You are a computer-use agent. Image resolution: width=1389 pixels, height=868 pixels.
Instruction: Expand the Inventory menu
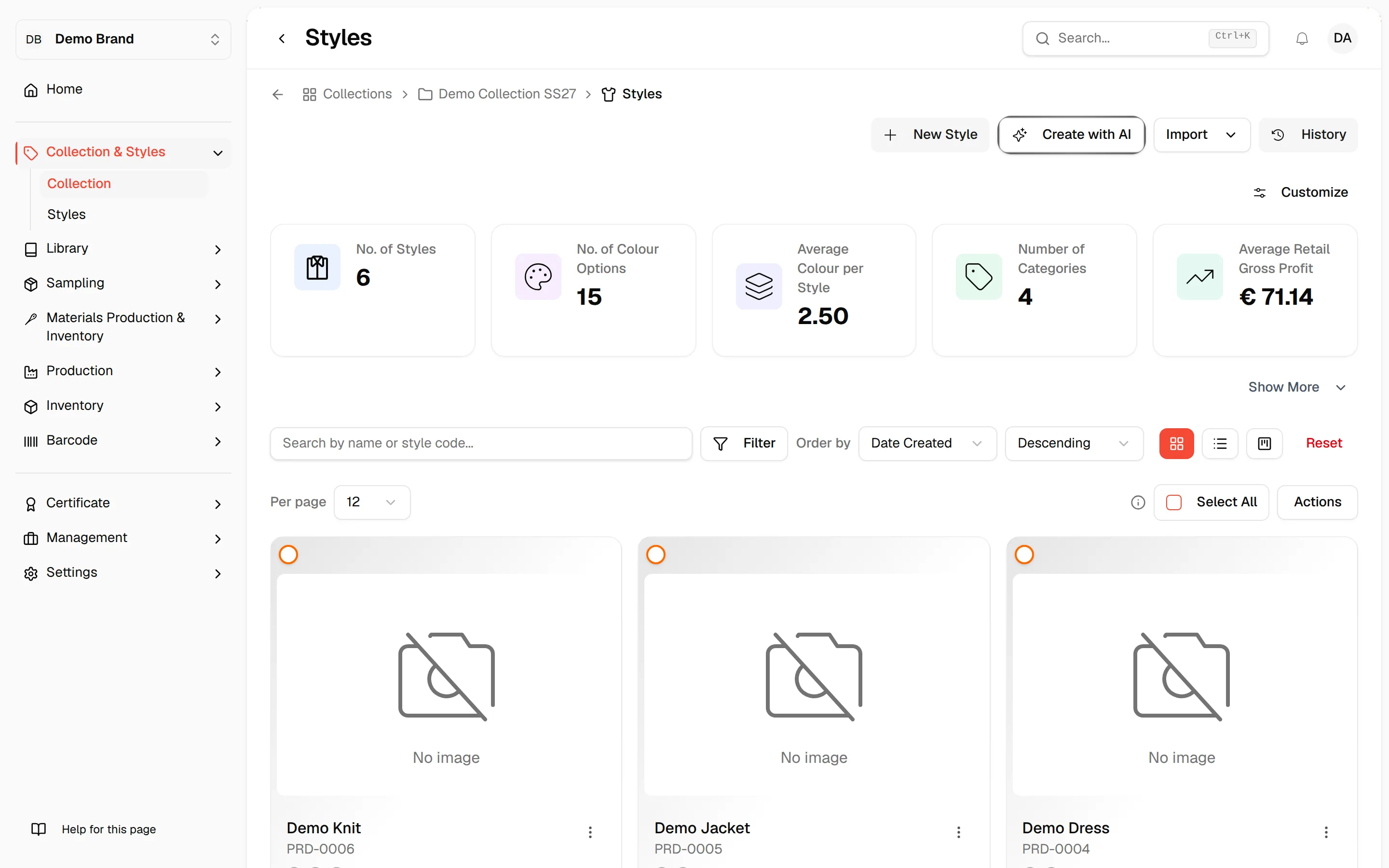pyautogui.click(x=218, y=407)
